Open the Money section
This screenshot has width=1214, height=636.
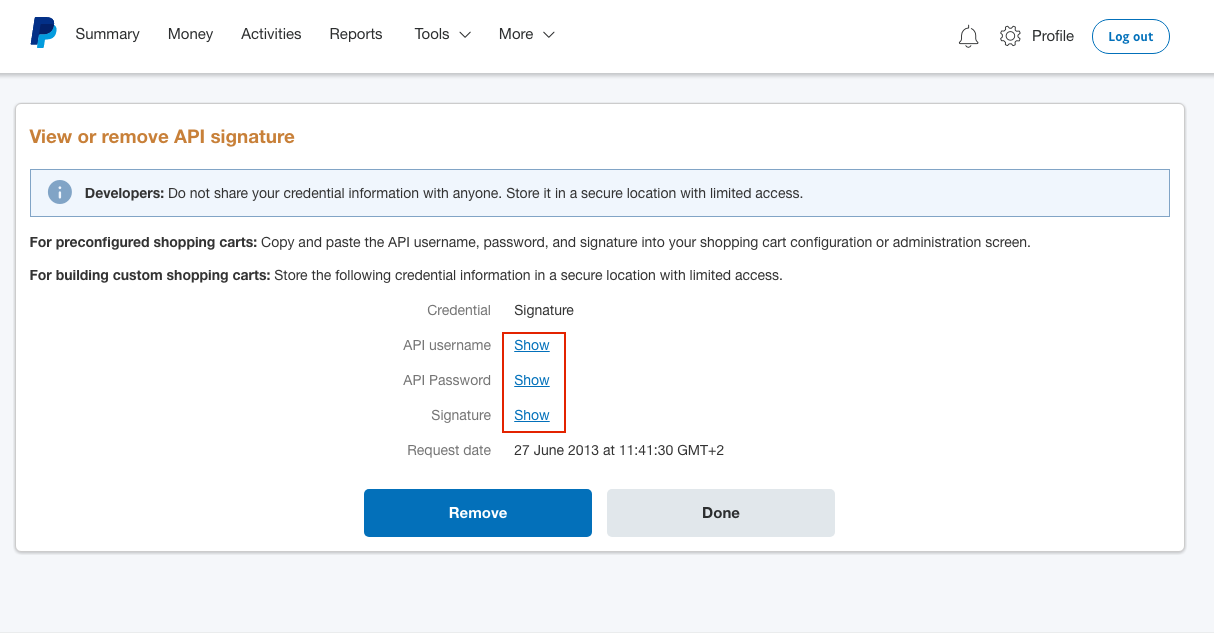190,34
